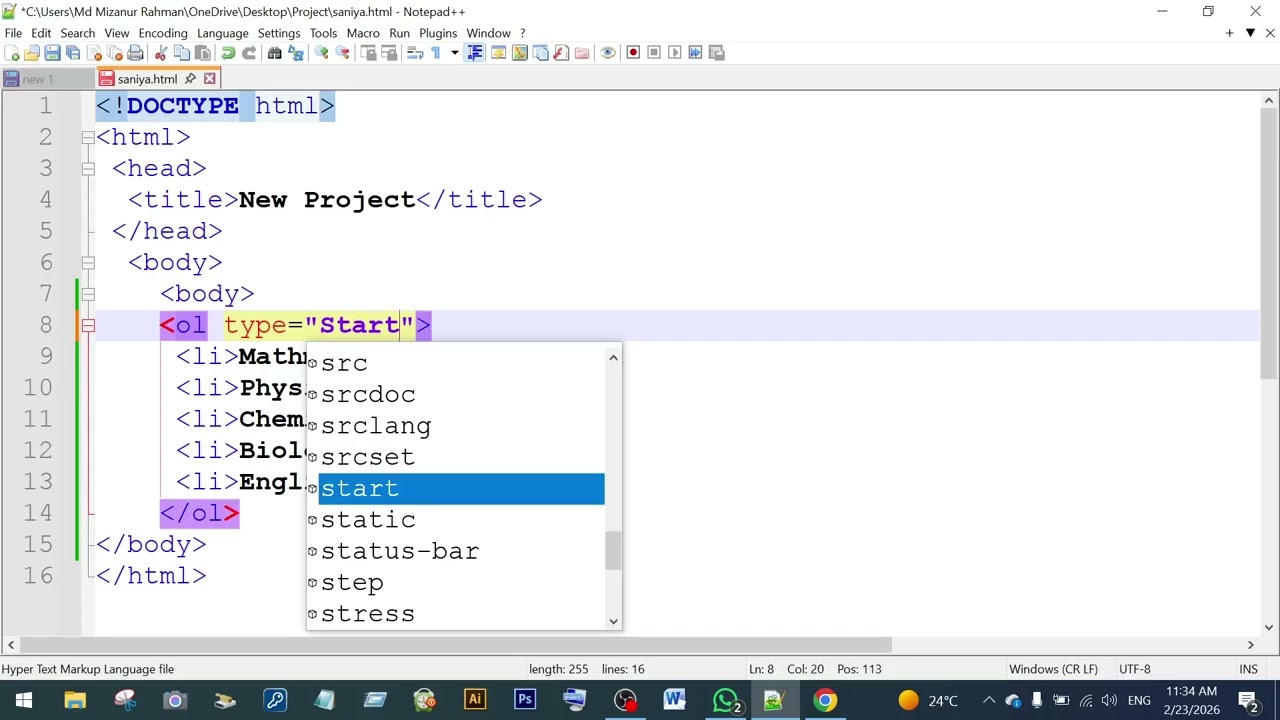Image resolution: width=1280 pixels, height=720 pixels.
Task: Pin the saniya.html tab
Action: [190, 79]
